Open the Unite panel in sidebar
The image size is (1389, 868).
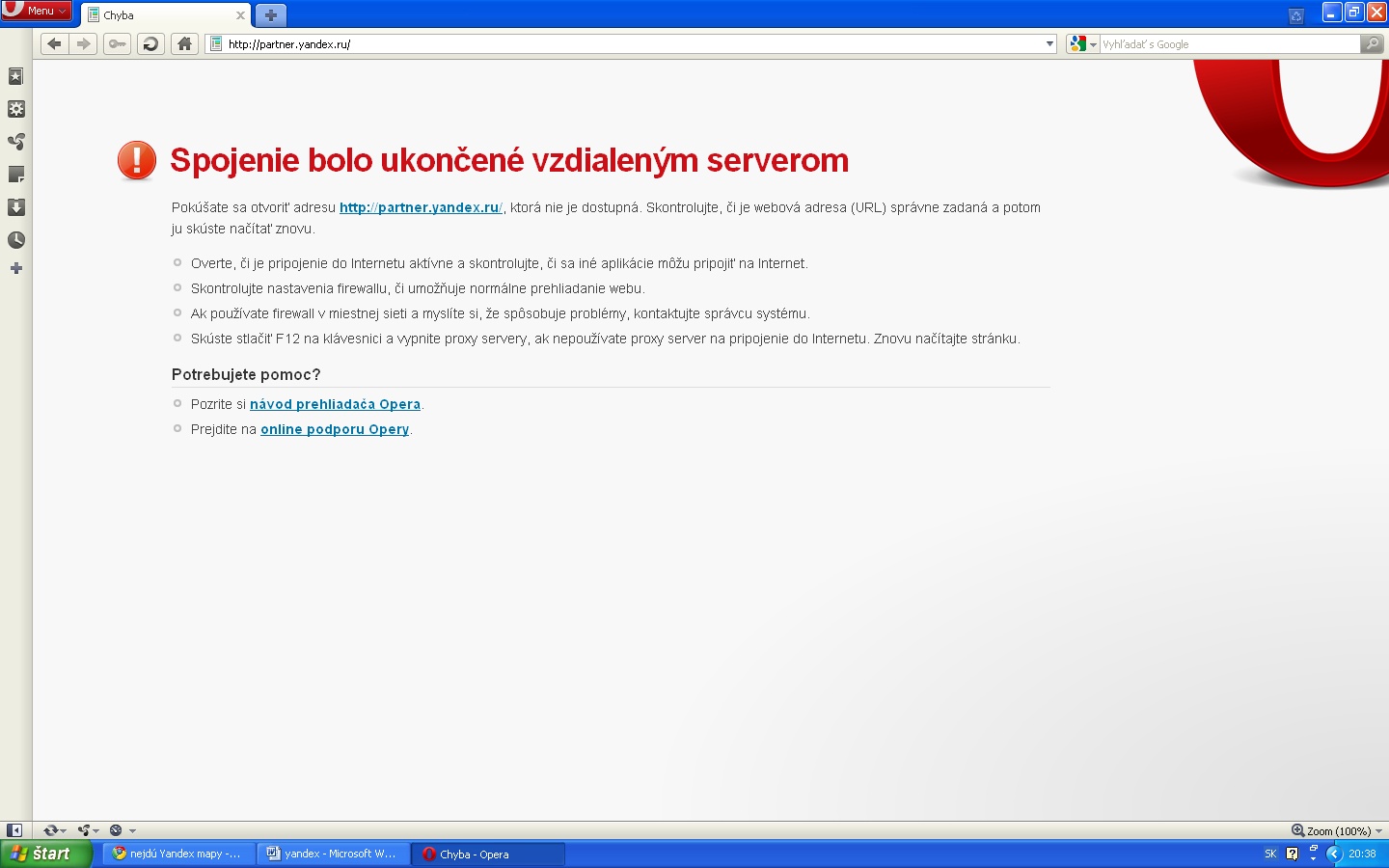pyautogui.click(x=15, y=142)
